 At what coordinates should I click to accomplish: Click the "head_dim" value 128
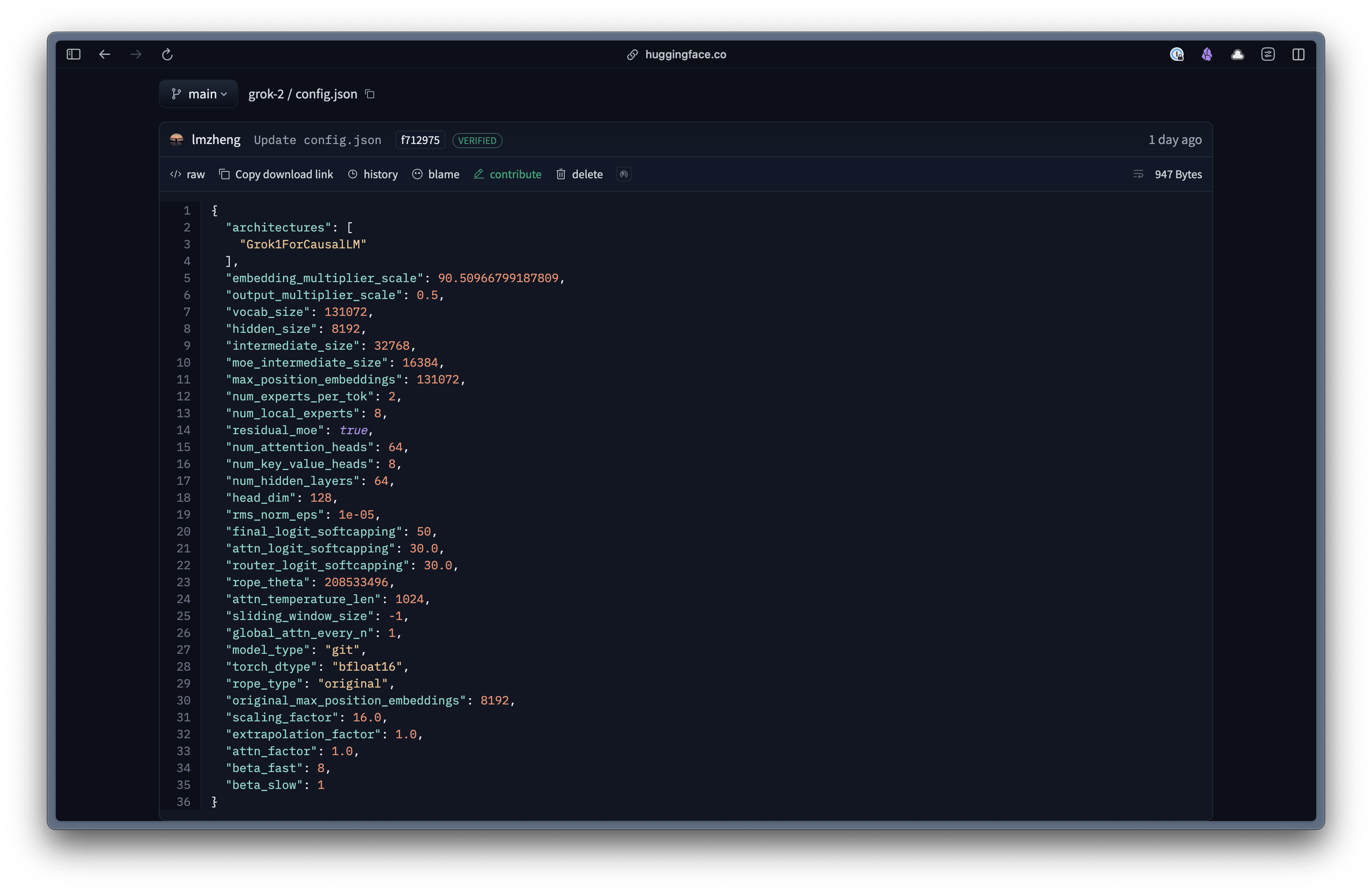tap(321, 498)
